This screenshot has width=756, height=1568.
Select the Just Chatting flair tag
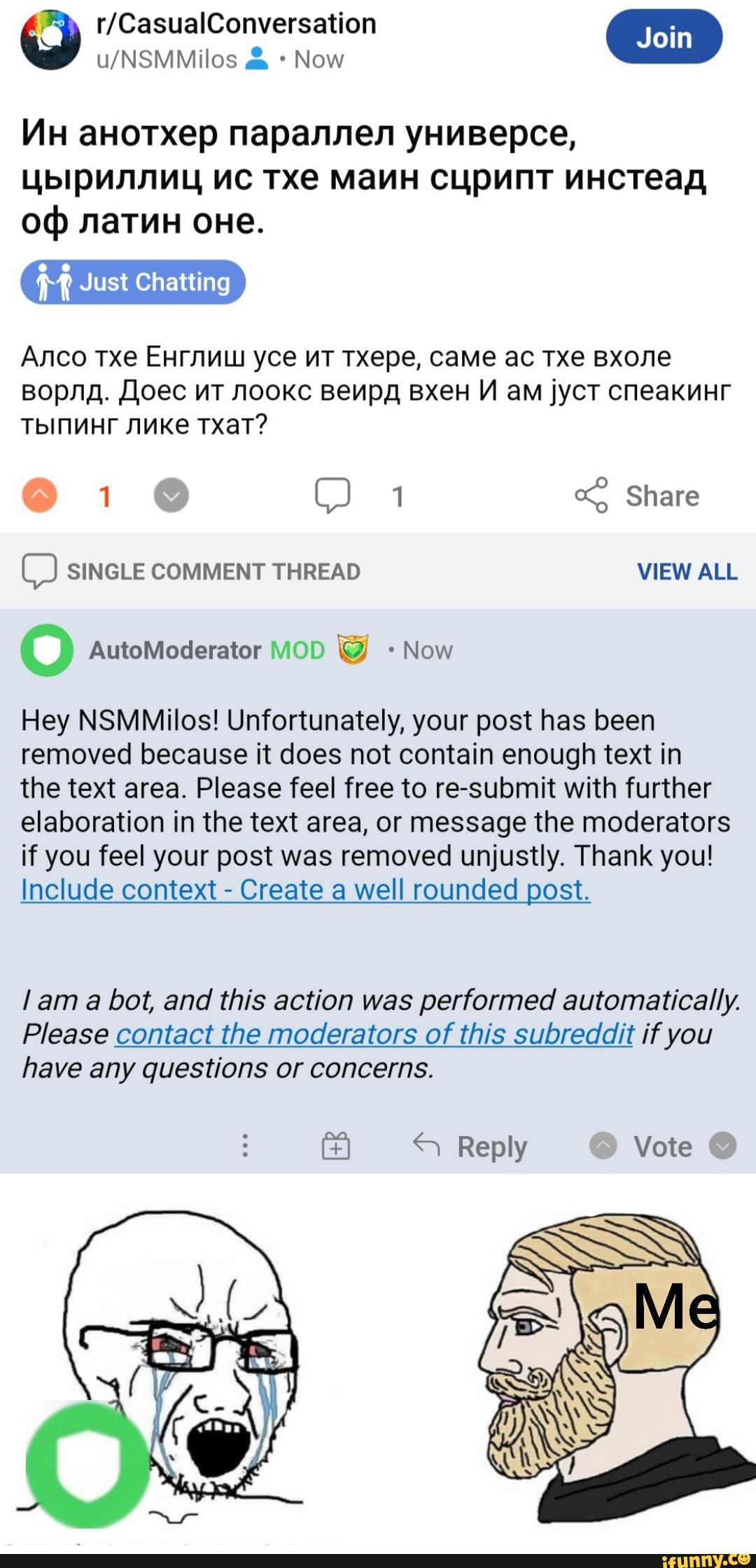(133, 282)
